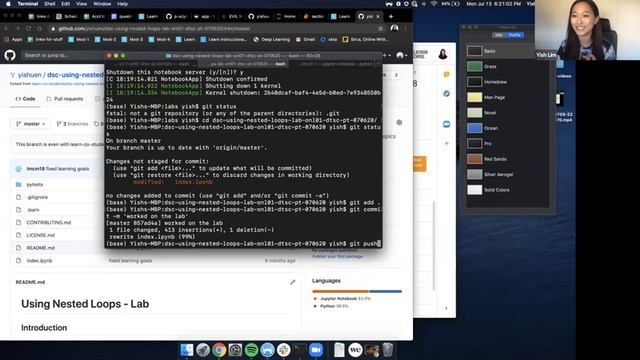Open a new Chrome tab with plus
Image resolution: width=640 pixels, height=360 pixels.
[391, 16]
